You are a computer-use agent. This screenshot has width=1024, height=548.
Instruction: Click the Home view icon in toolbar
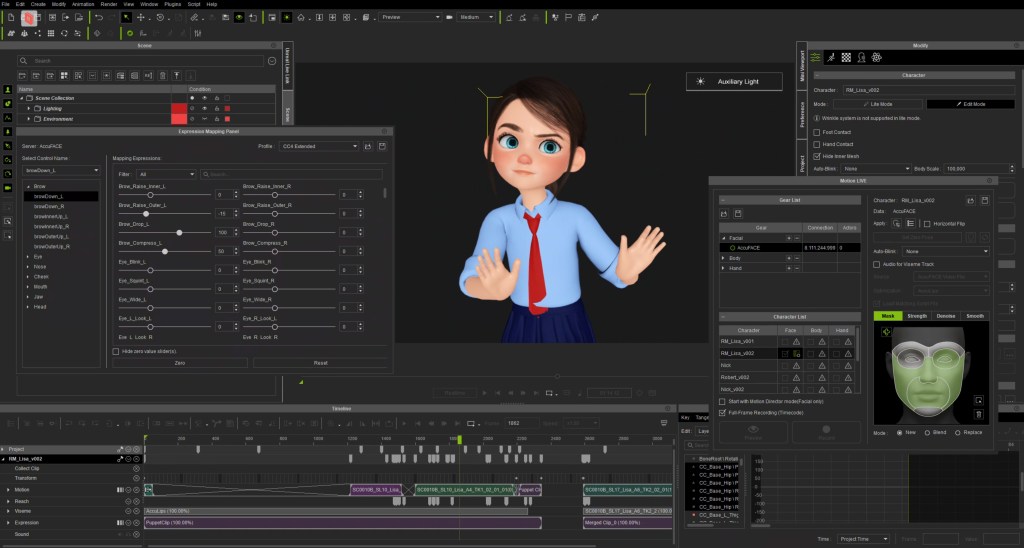(x=301, y=17)
